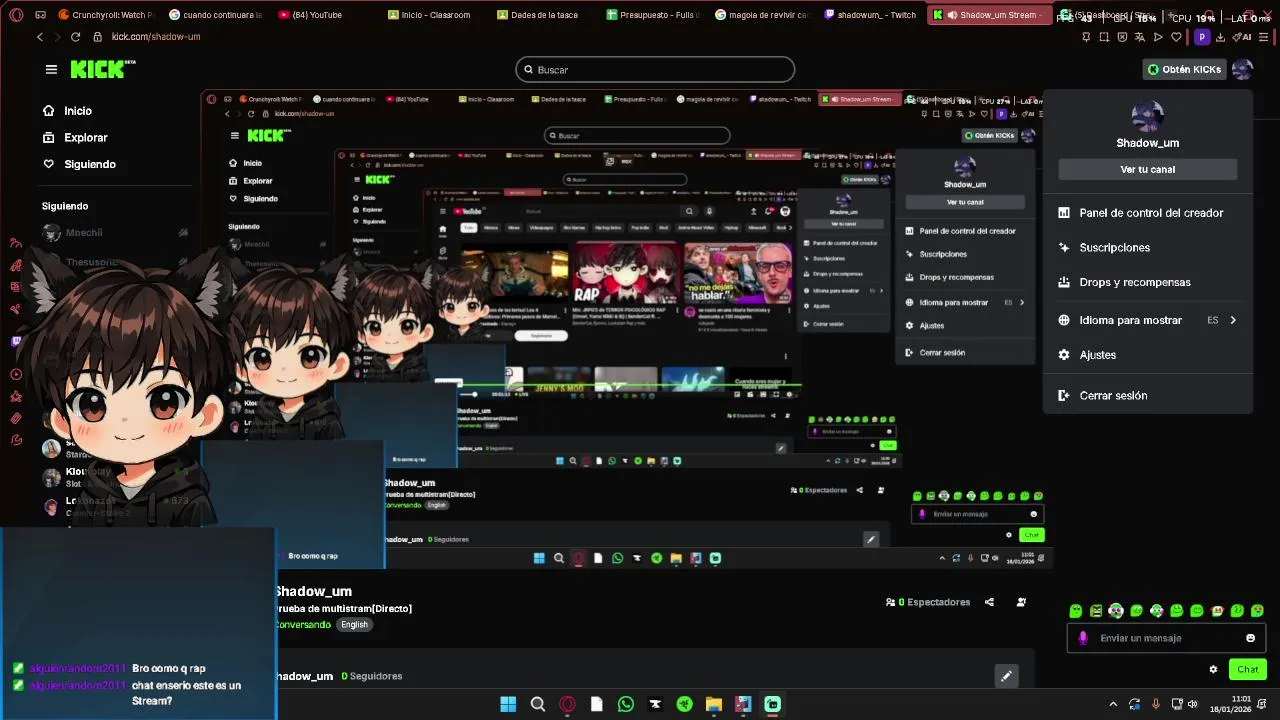
Task: Switch to shadowum_ - Twitch tab
Action: pyautogui.click(x=870, y=15)
